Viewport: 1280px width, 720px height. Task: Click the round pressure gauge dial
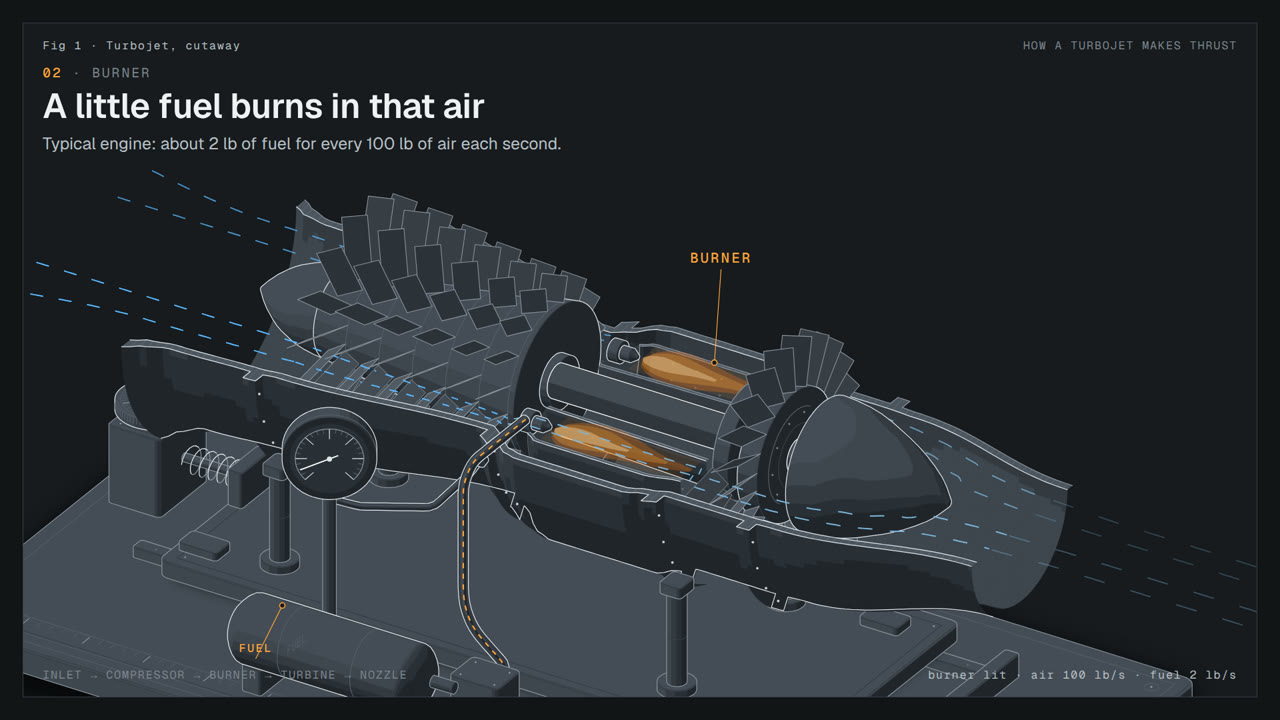[330, 456]
